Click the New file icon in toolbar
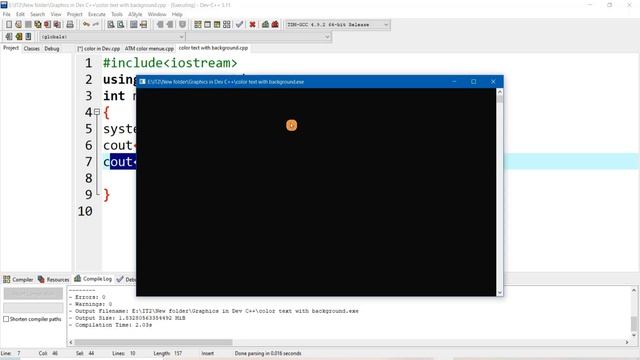 pyautogui.click(x=9, y=24)
